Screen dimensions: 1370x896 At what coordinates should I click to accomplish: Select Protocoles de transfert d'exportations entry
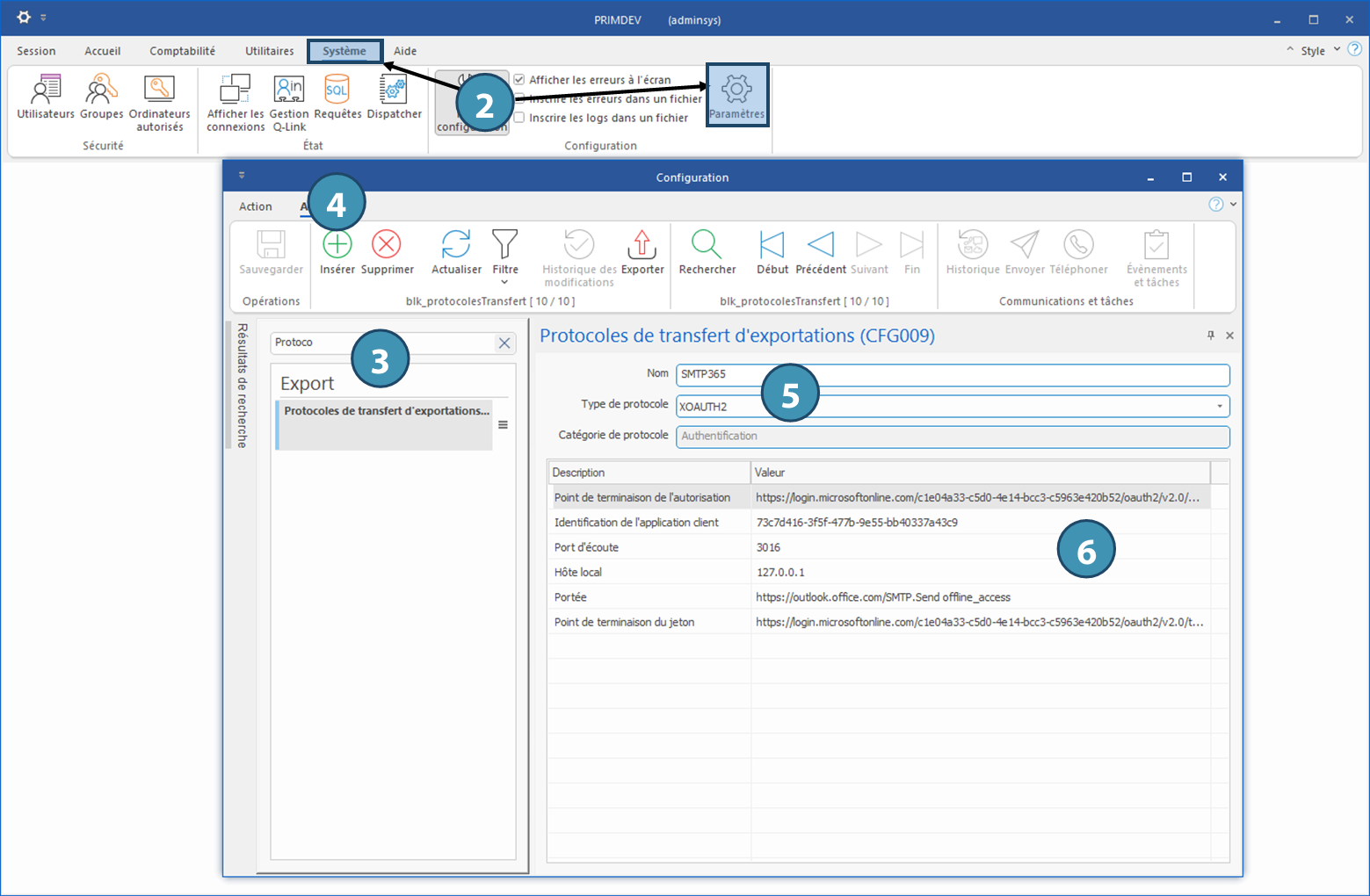click(x=386, y=411)
